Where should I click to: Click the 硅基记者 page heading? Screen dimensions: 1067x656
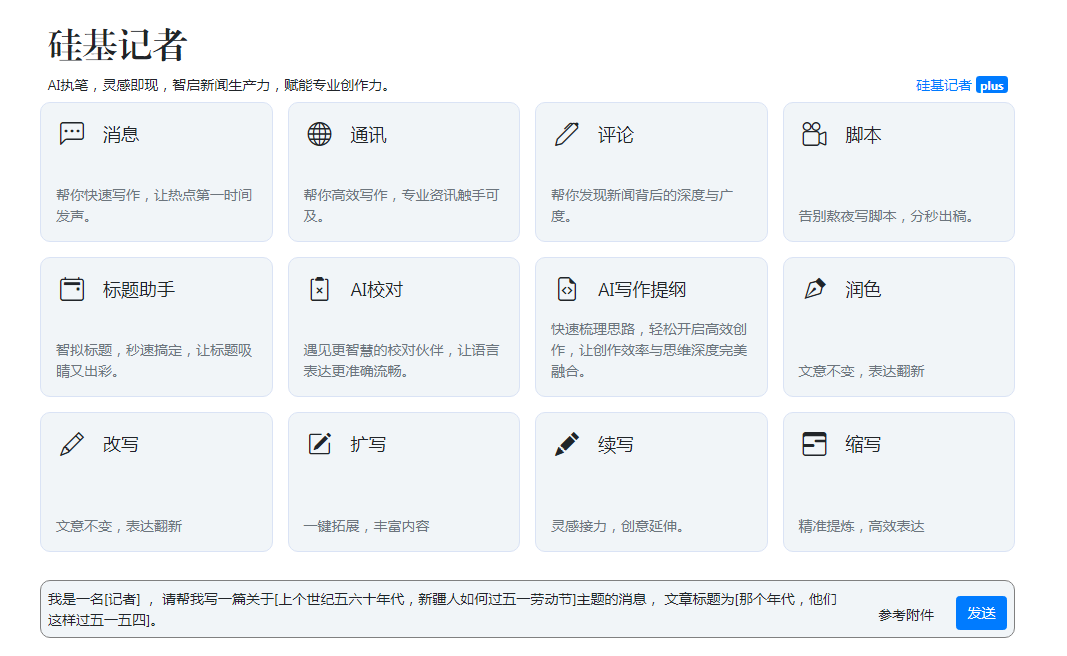[x=117, y=45]
